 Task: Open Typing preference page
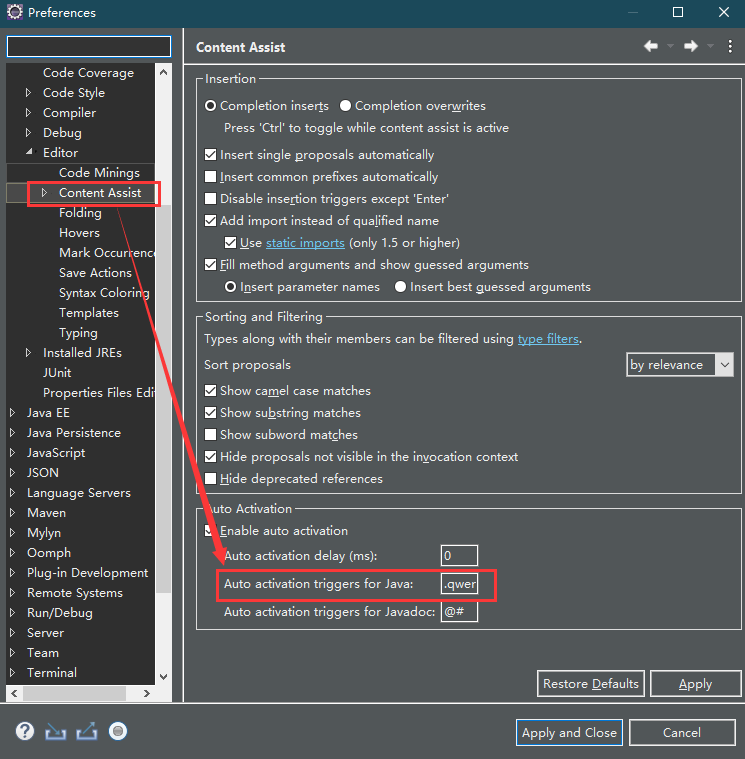(x=78, y=333)
